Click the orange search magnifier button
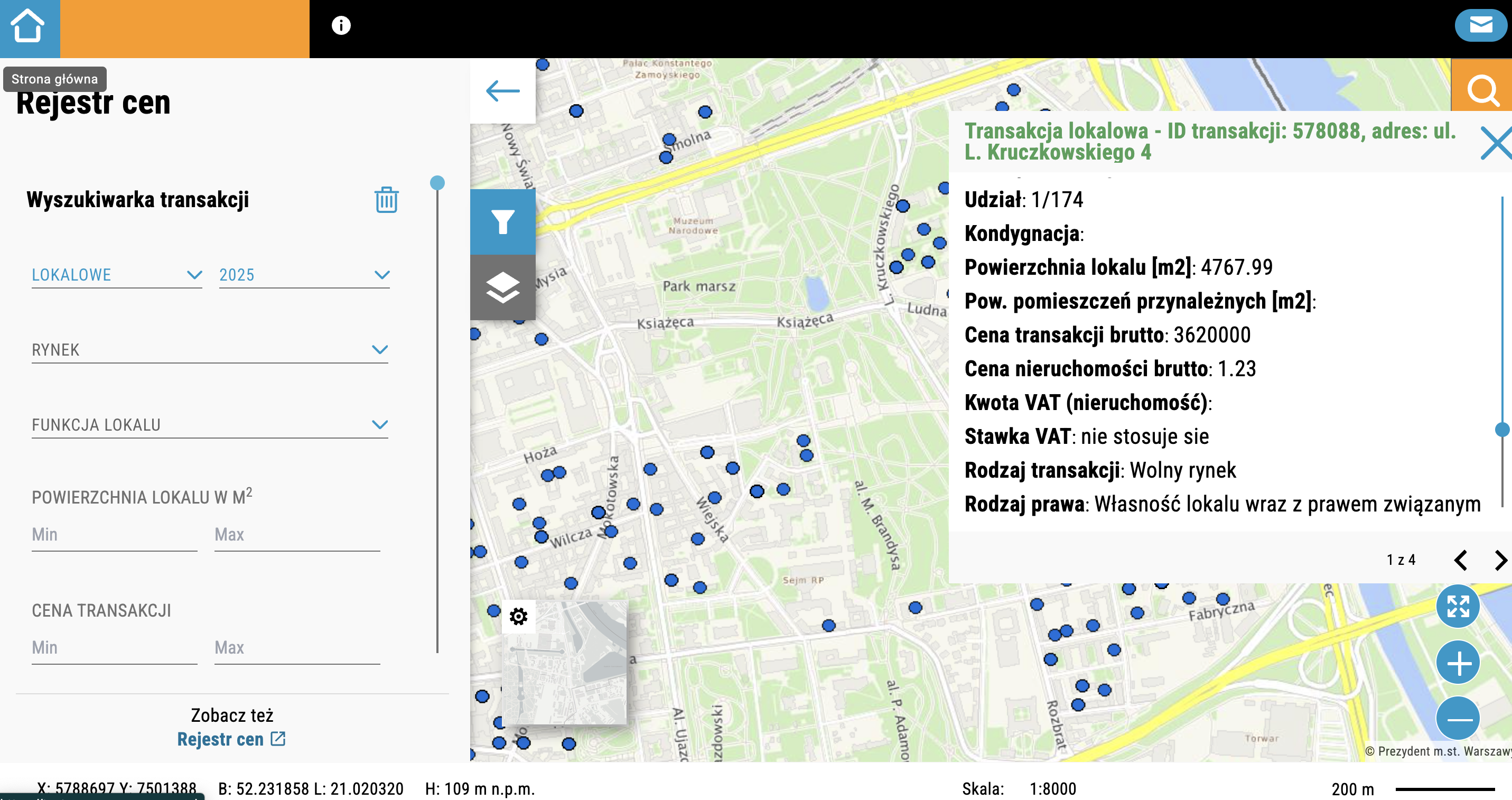 1481,89
